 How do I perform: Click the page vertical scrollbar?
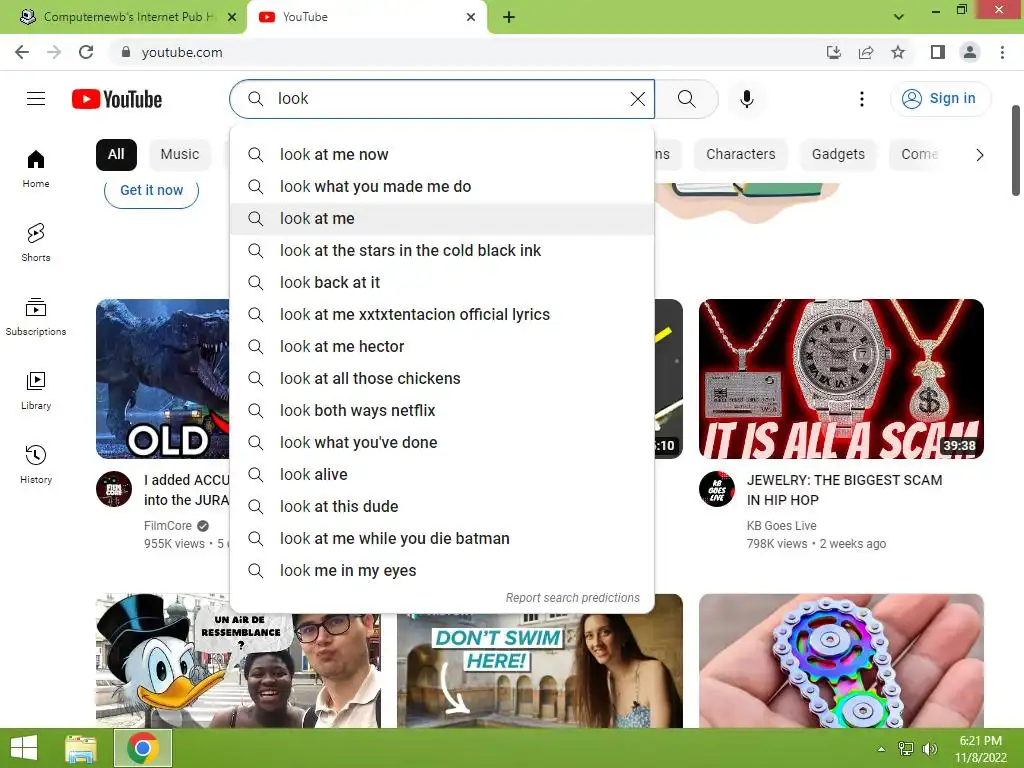tap(1016, 150)
